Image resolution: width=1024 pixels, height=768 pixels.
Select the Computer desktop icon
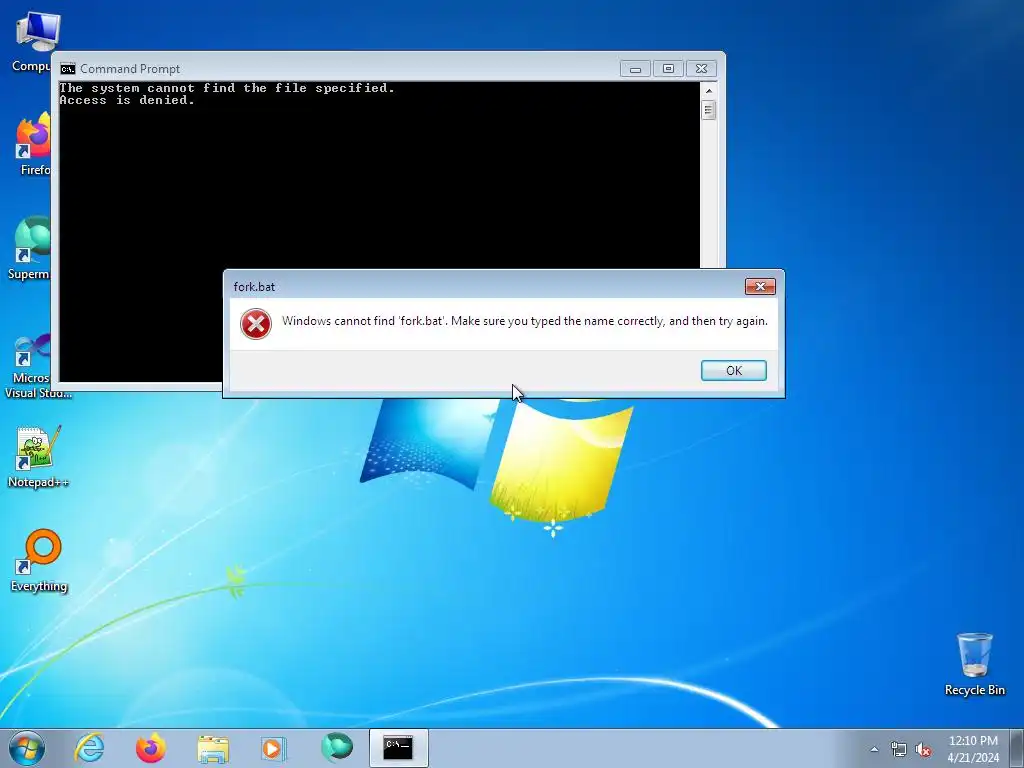33,42
